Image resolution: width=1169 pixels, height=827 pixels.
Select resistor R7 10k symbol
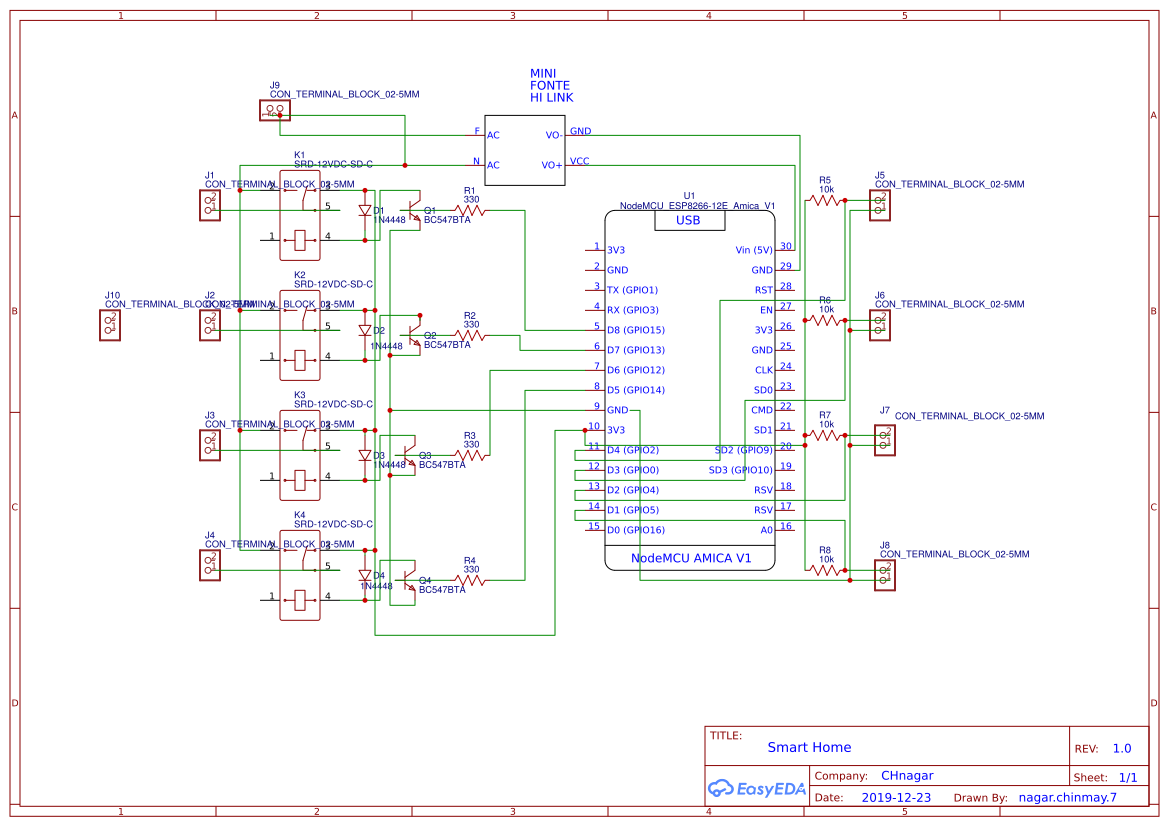coord(825,435)
